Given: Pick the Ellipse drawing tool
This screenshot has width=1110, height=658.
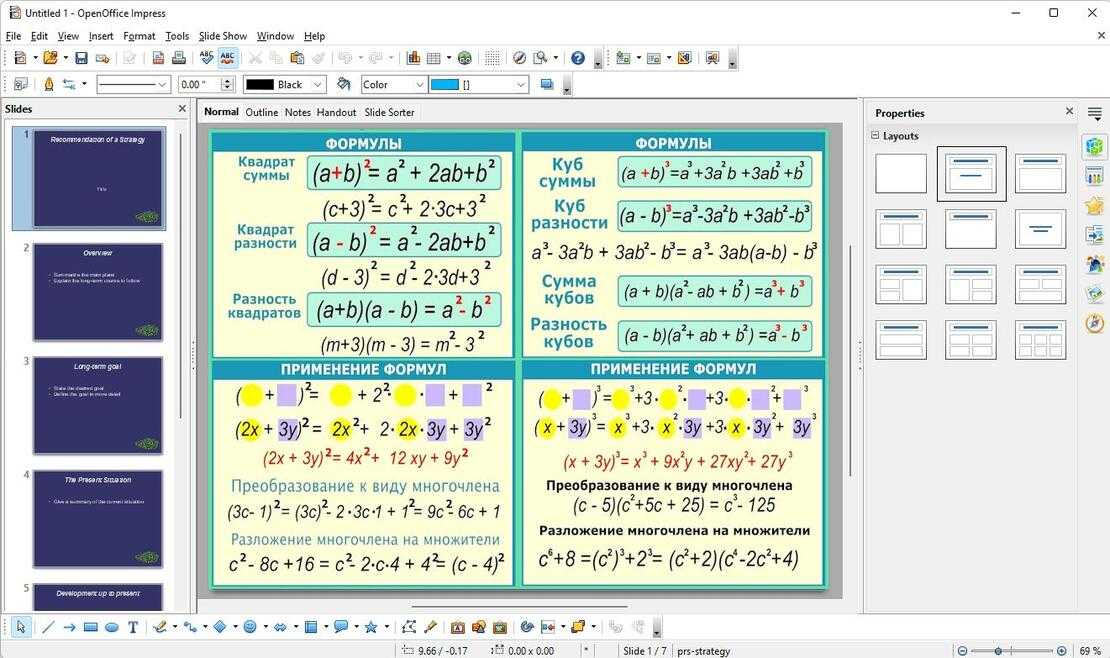Looking at the screenshot, I should click(111, 627).
